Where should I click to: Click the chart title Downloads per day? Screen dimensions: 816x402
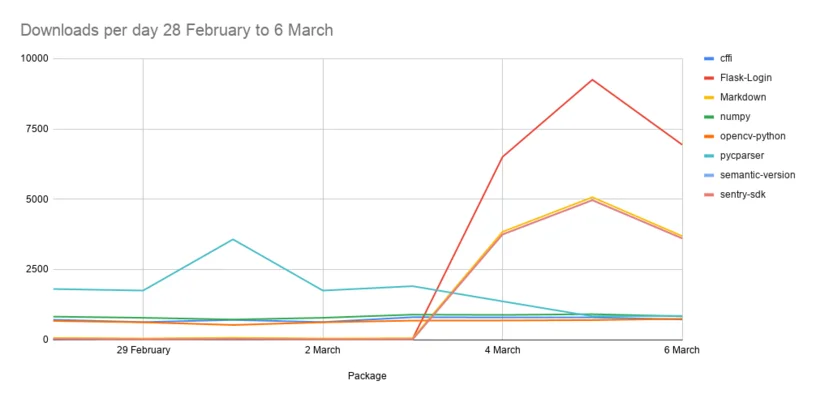[x=176, y=30]
